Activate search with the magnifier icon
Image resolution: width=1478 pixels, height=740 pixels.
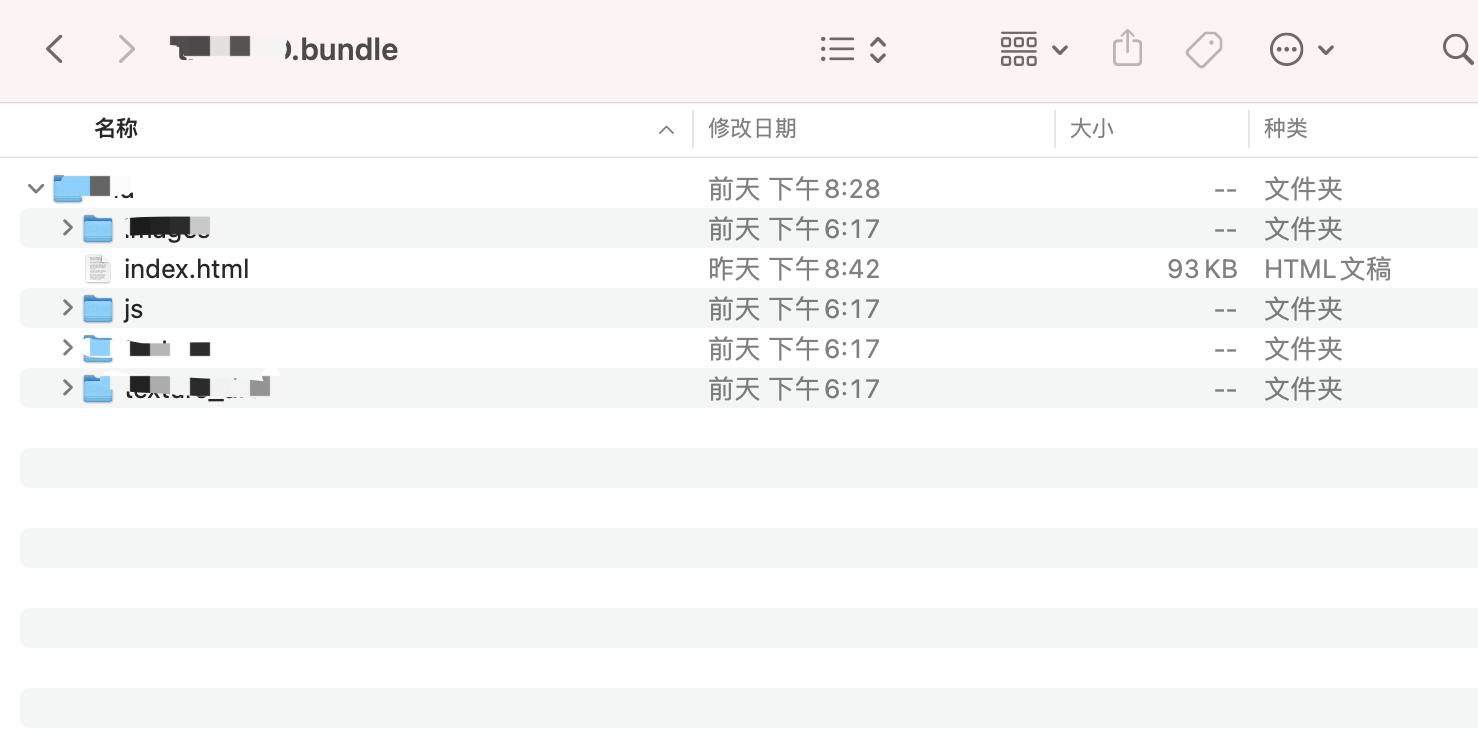pos(1456,48)
